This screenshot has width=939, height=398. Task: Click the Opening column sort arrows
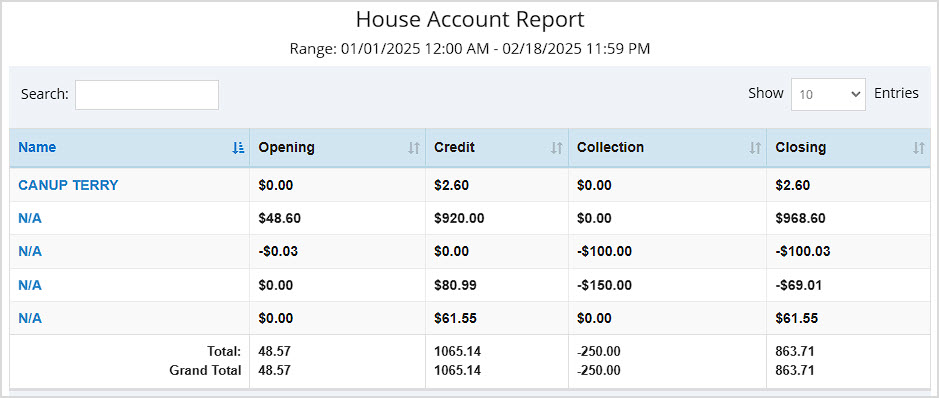[413, 148]
